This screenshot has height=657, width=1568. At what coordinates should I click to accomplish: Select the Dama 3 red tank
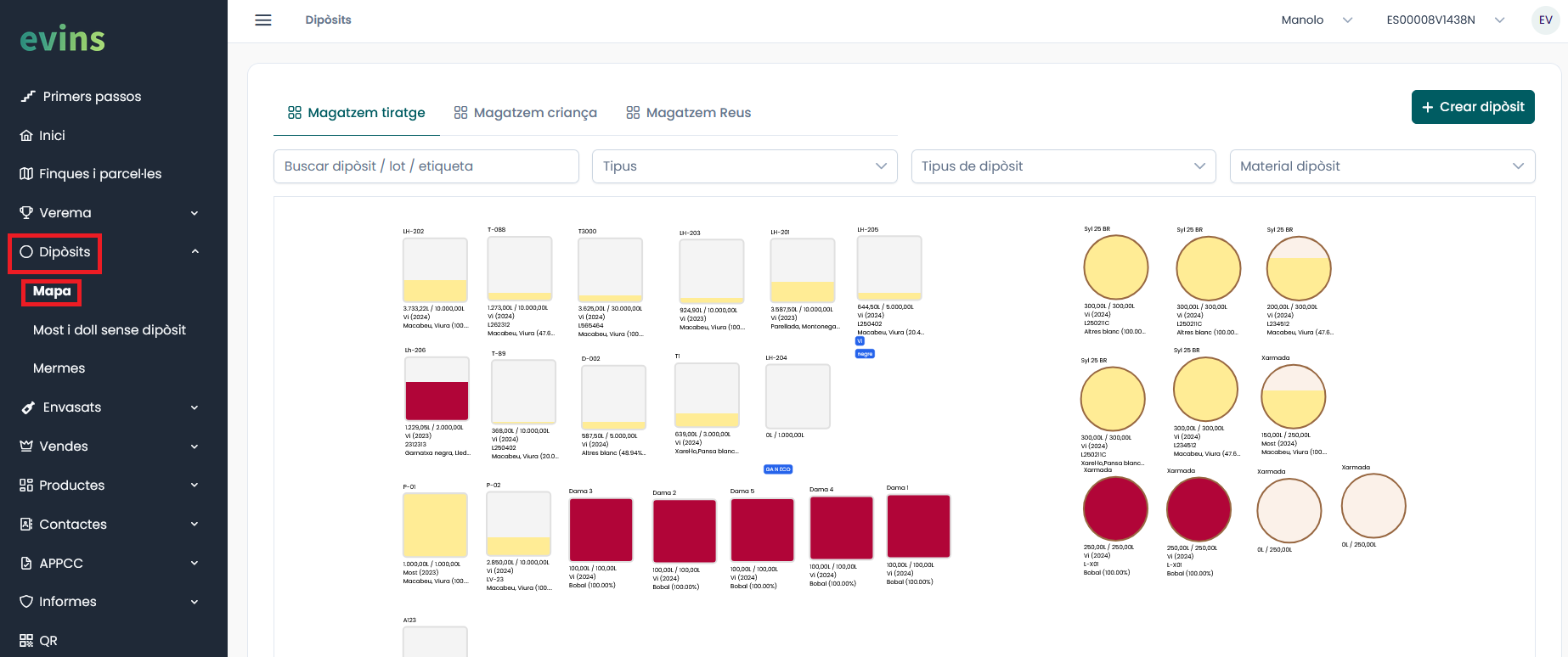(601, 530)
